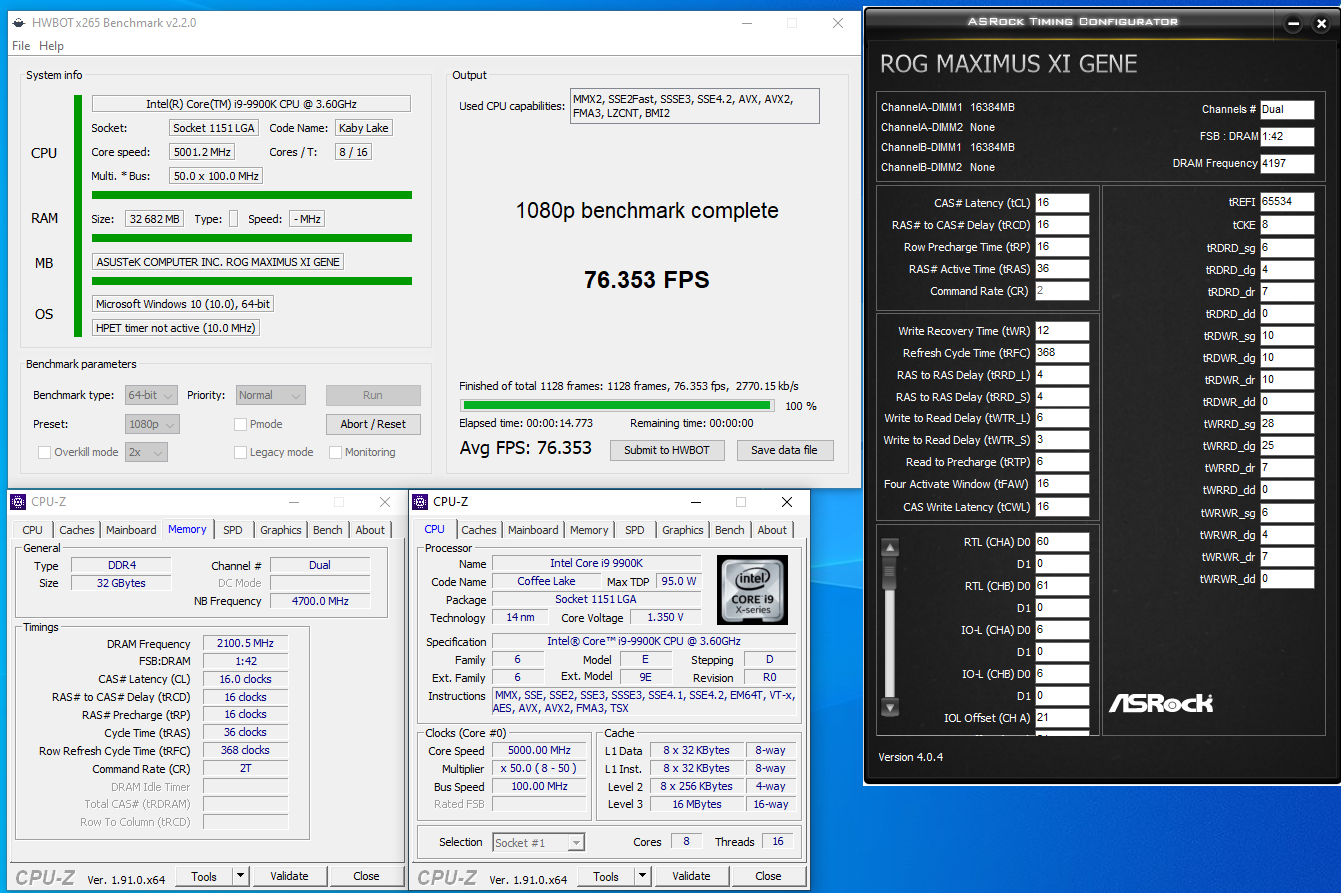
Task: Click the down arrow of the ASRock scrollbar
Action: 890,707
